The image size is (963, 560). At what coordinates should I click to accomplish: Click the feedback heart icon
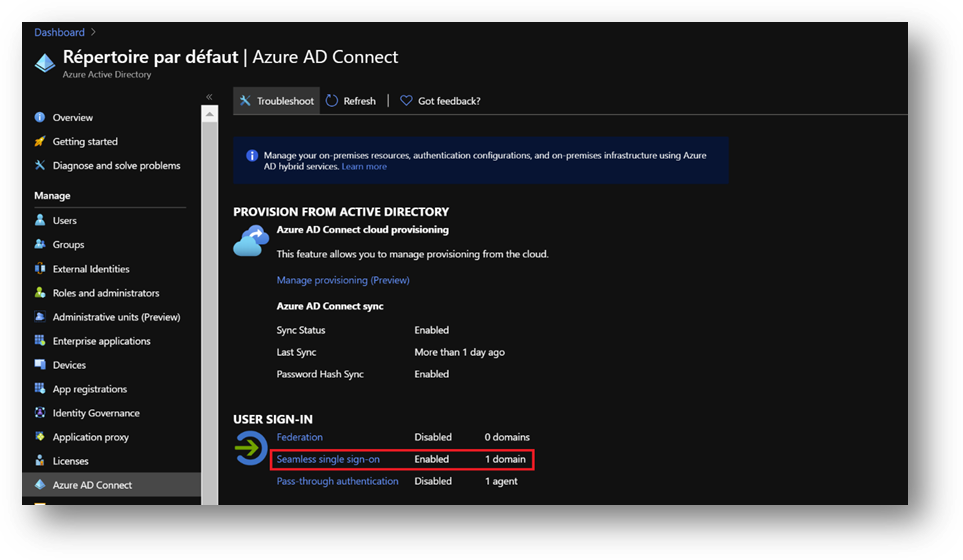coord(406,100)
